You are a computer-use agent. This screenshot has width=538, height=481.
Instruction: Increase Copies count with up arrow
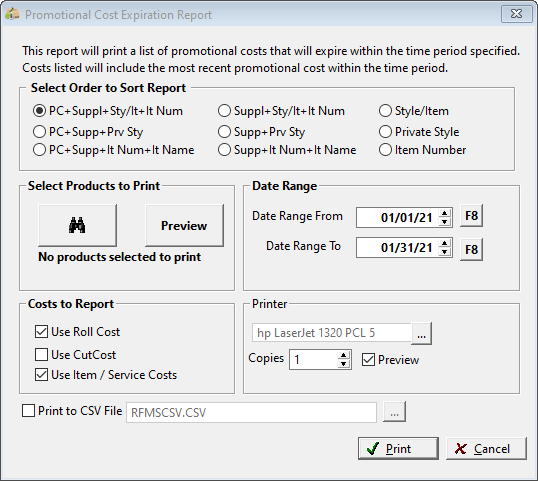tap(343, 355)
